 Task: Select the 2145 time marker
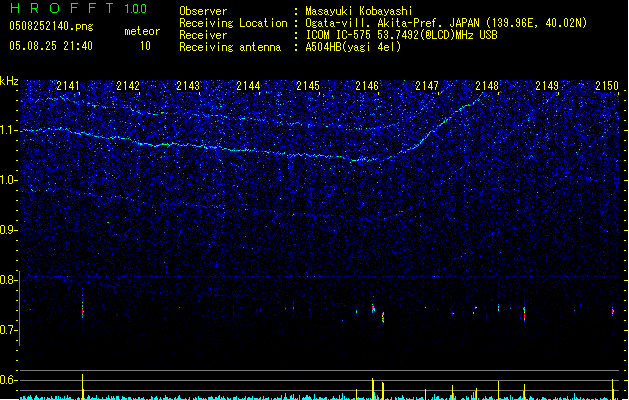[x=308, y=87]
